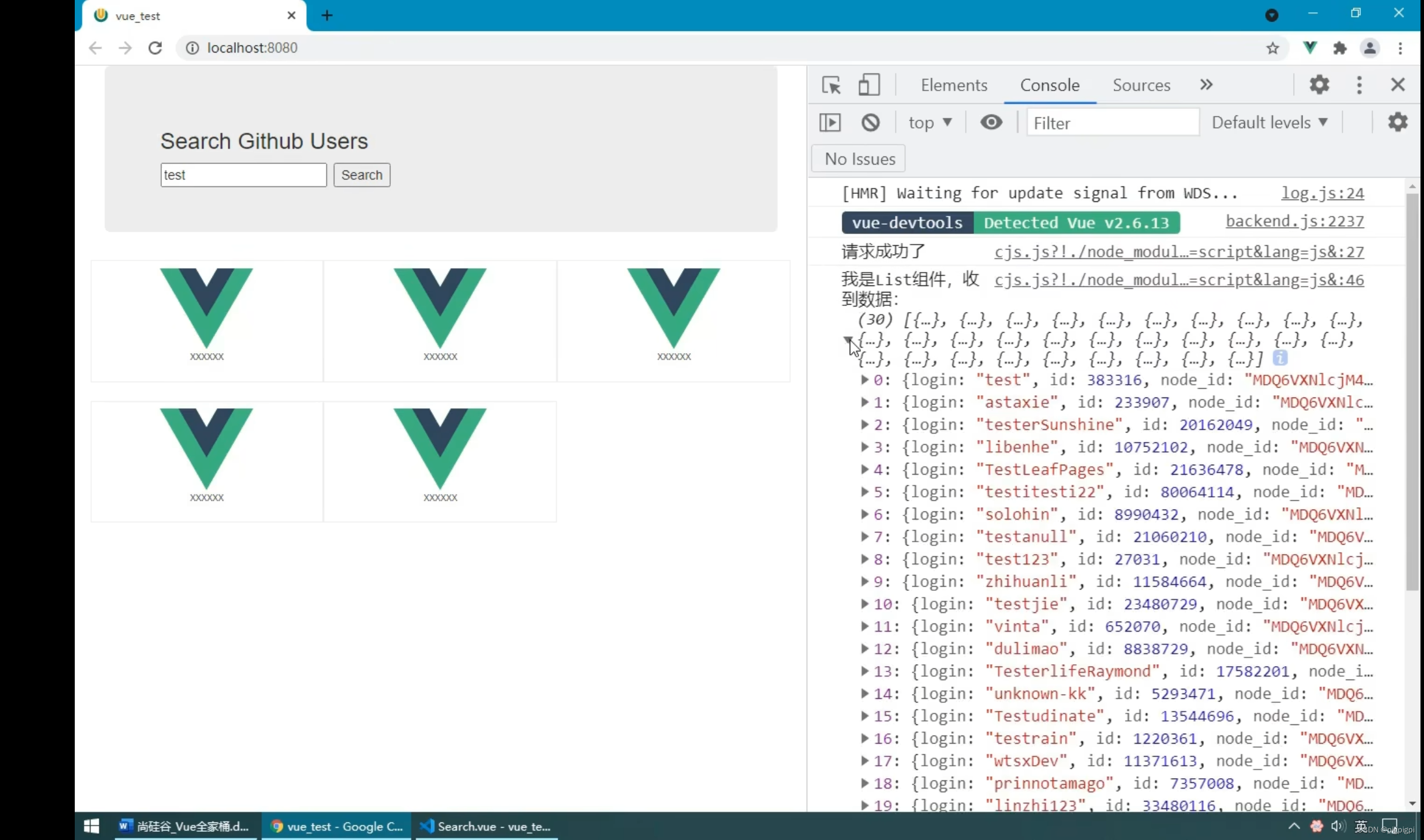
Task: Clear the console messages
Action: pyautogui.click(x=870, y=123)
